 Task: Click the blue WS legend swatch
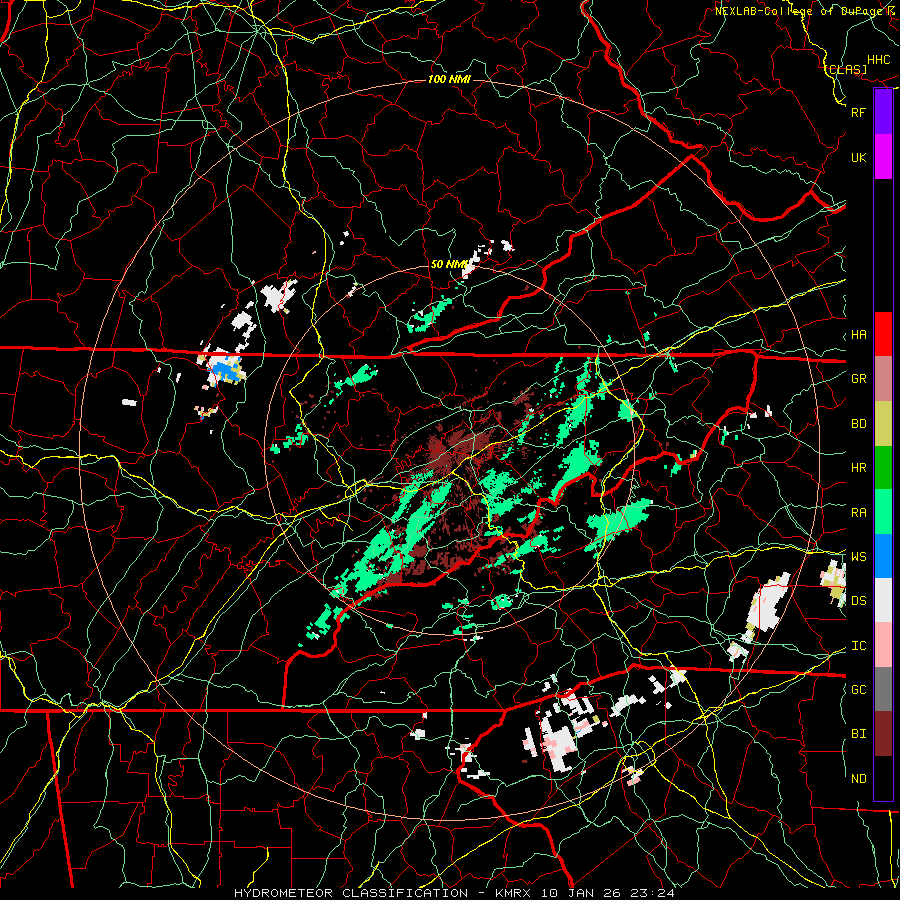click(x=883, y=556)
